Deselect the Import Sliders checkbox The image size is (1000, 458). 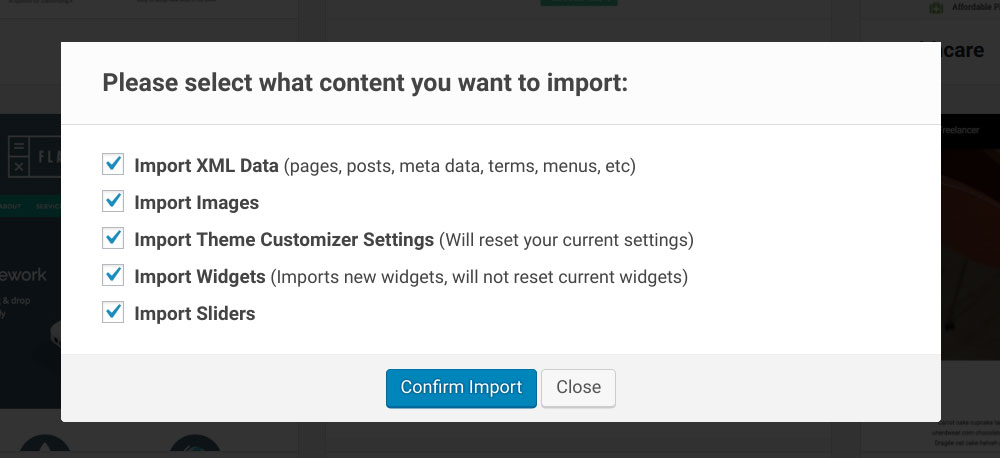pyautogui.click(x=112, y=313)
